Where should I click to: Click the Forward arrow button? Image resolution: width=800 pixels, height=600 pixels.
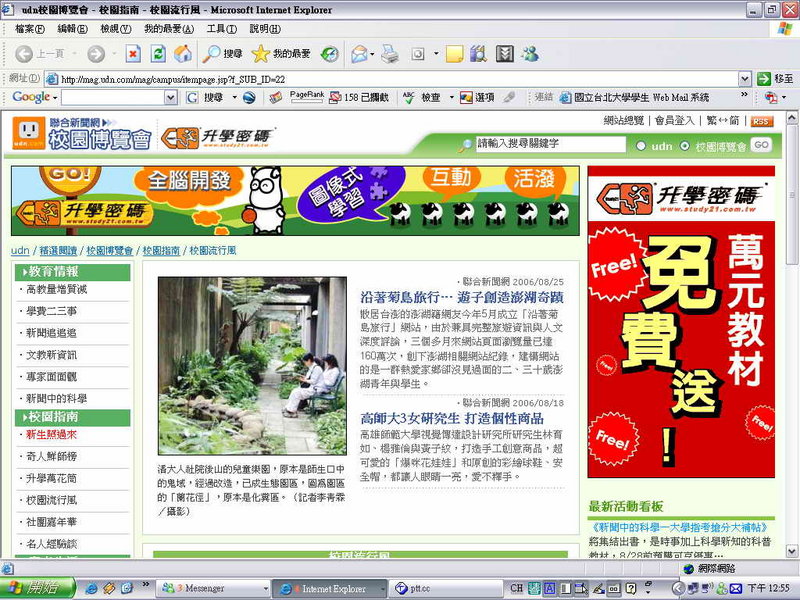[x=96, y=54]
